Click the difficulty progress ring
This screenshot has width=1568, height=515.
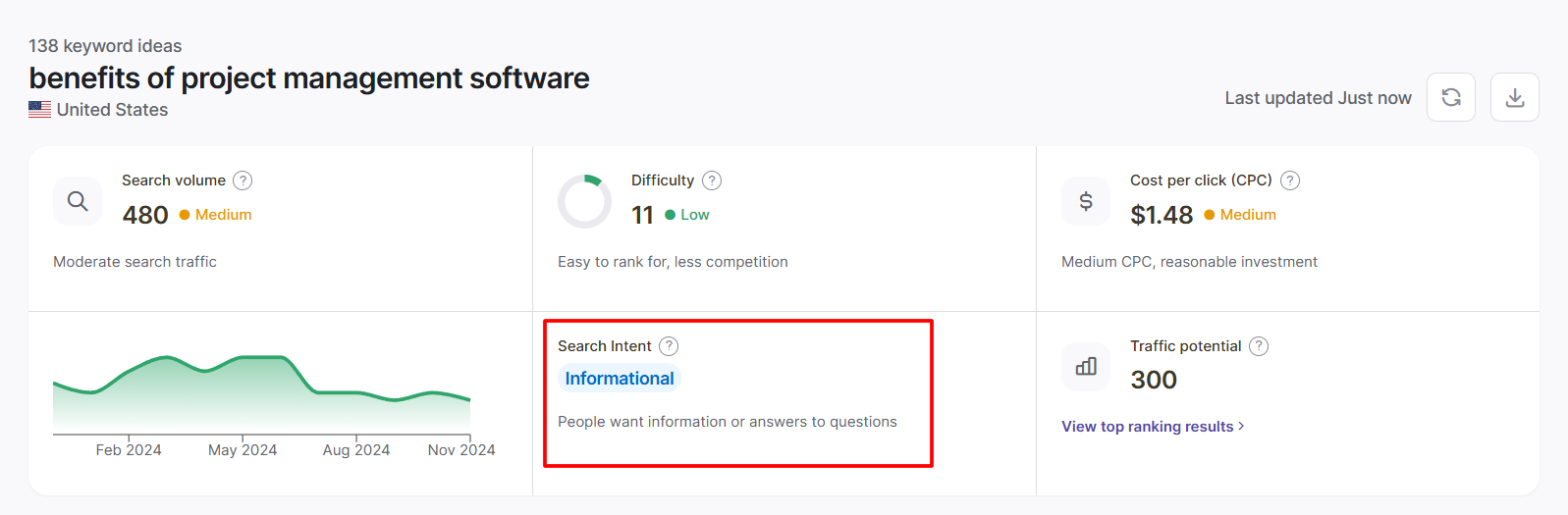[584, 202]
